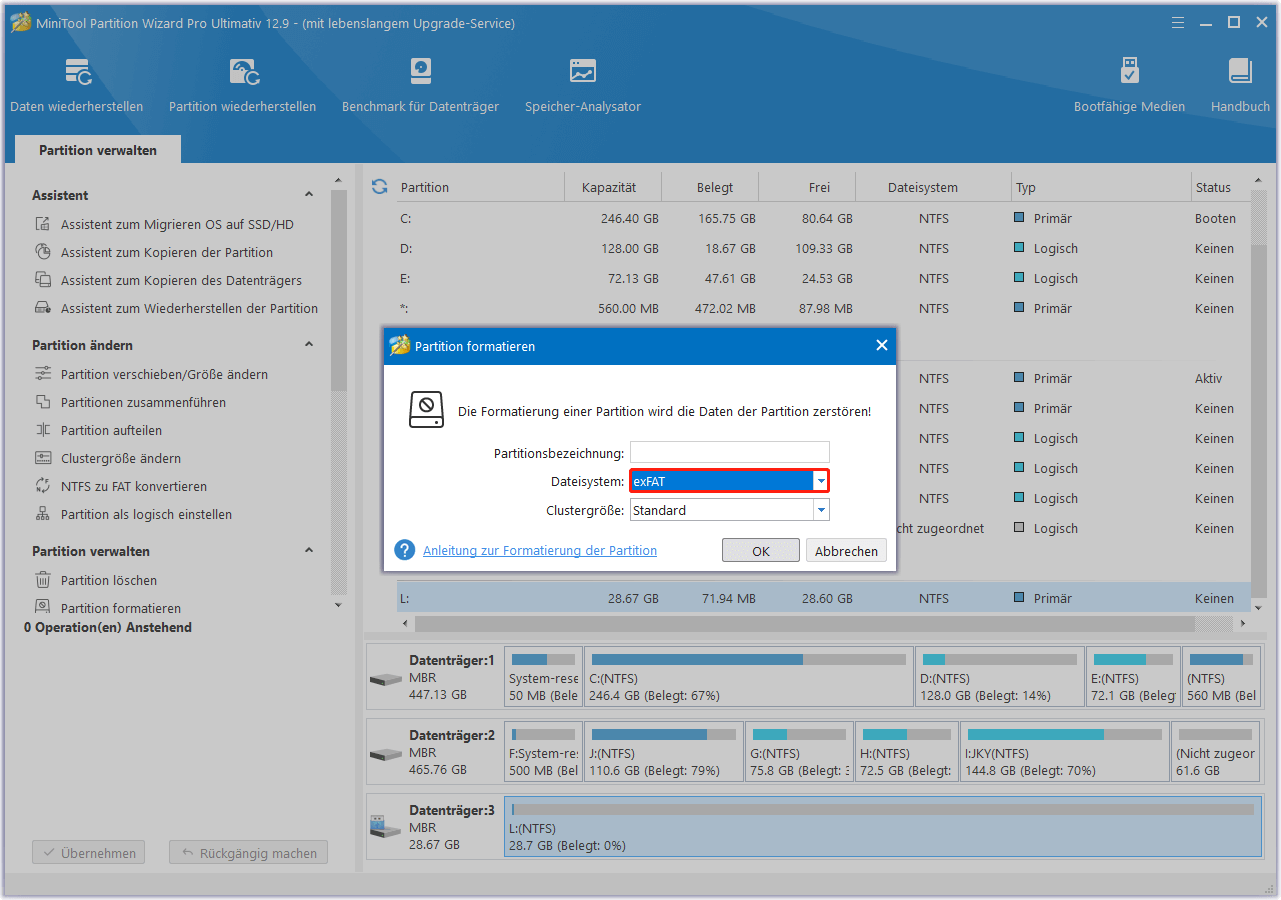Click the refresh icon beside Partition header

(x=379, y=187)
